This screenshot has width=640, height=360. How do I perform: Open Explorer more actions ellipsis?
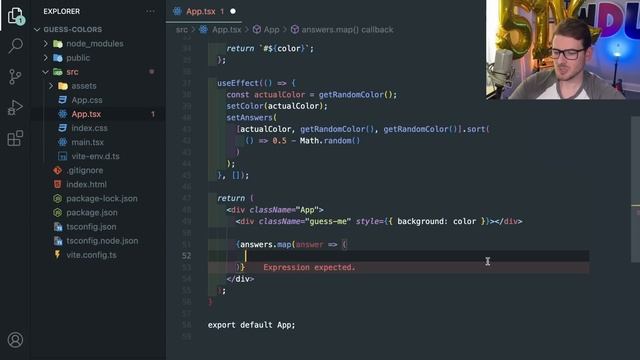click(x=150, y=11)
